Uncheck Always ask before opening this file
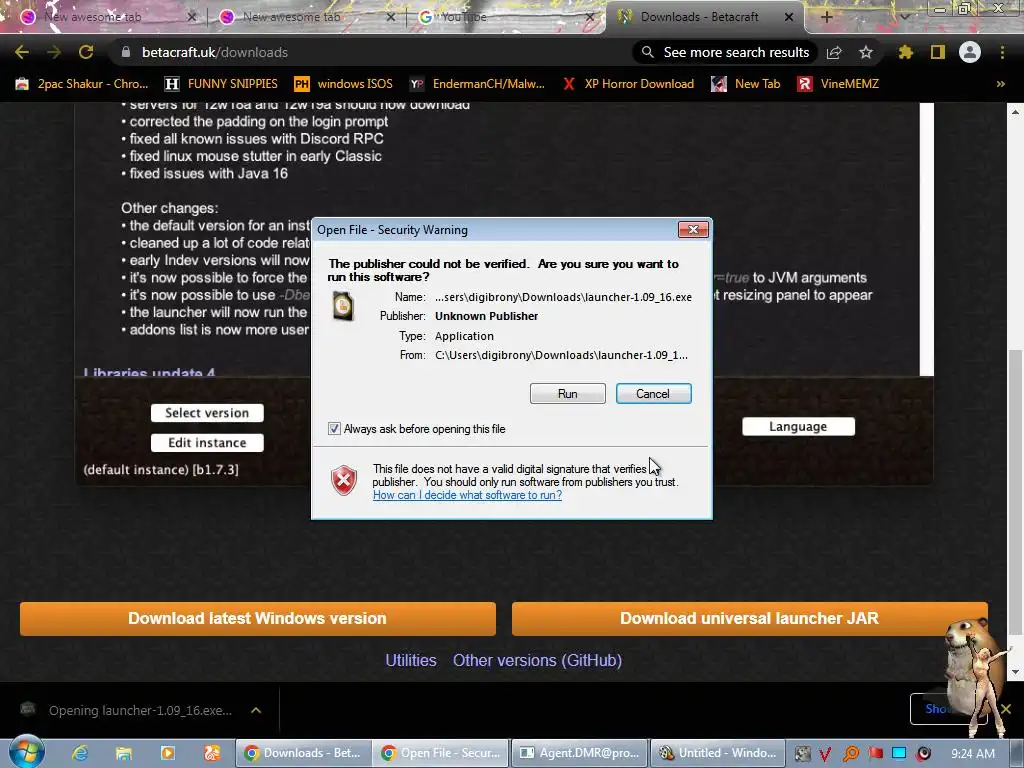The image size is (1024, 768). (334, 429)
